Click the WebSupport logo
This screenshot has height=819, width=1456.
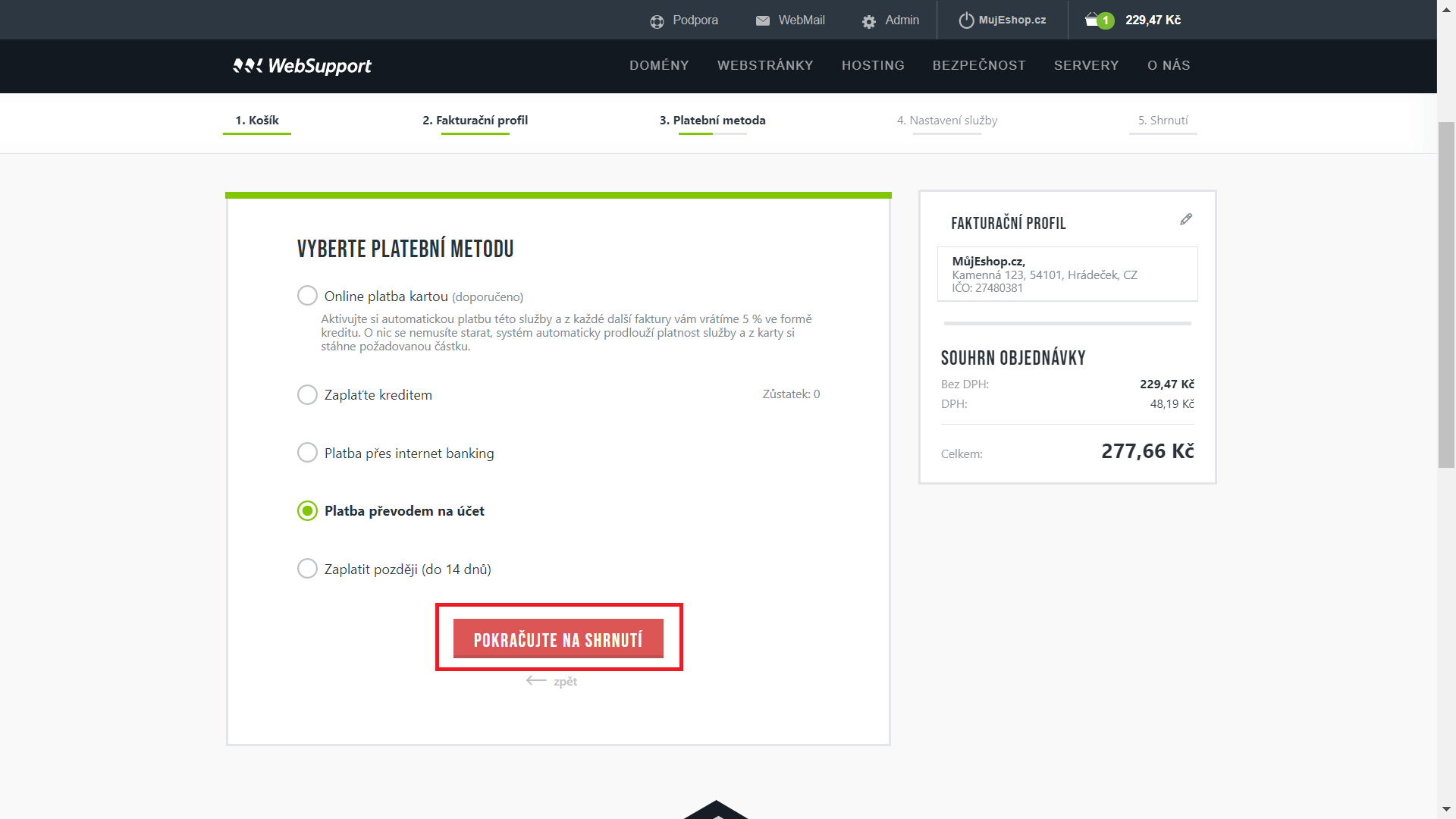(x=302, y=66)
